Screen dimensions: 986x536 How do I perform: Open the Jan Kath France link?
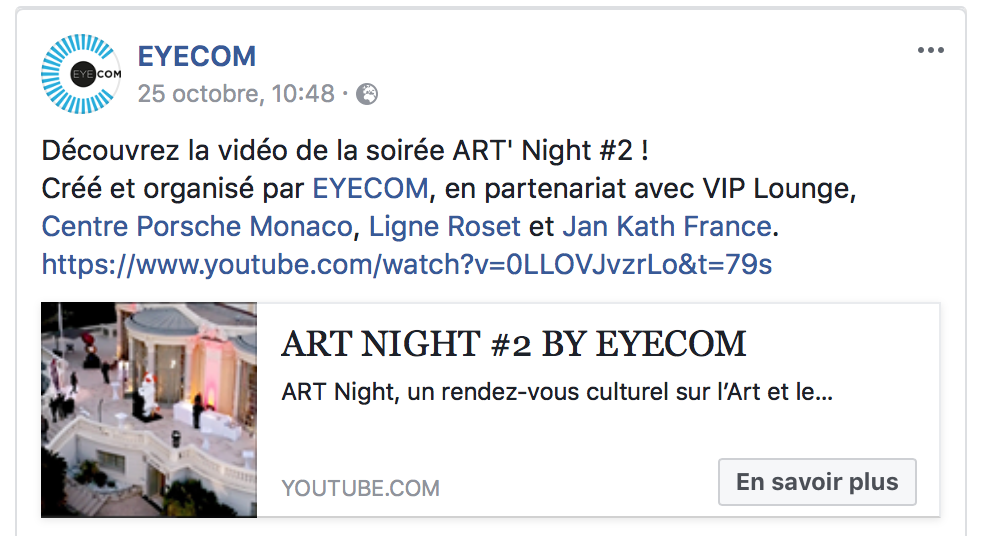tap(667, 226)
